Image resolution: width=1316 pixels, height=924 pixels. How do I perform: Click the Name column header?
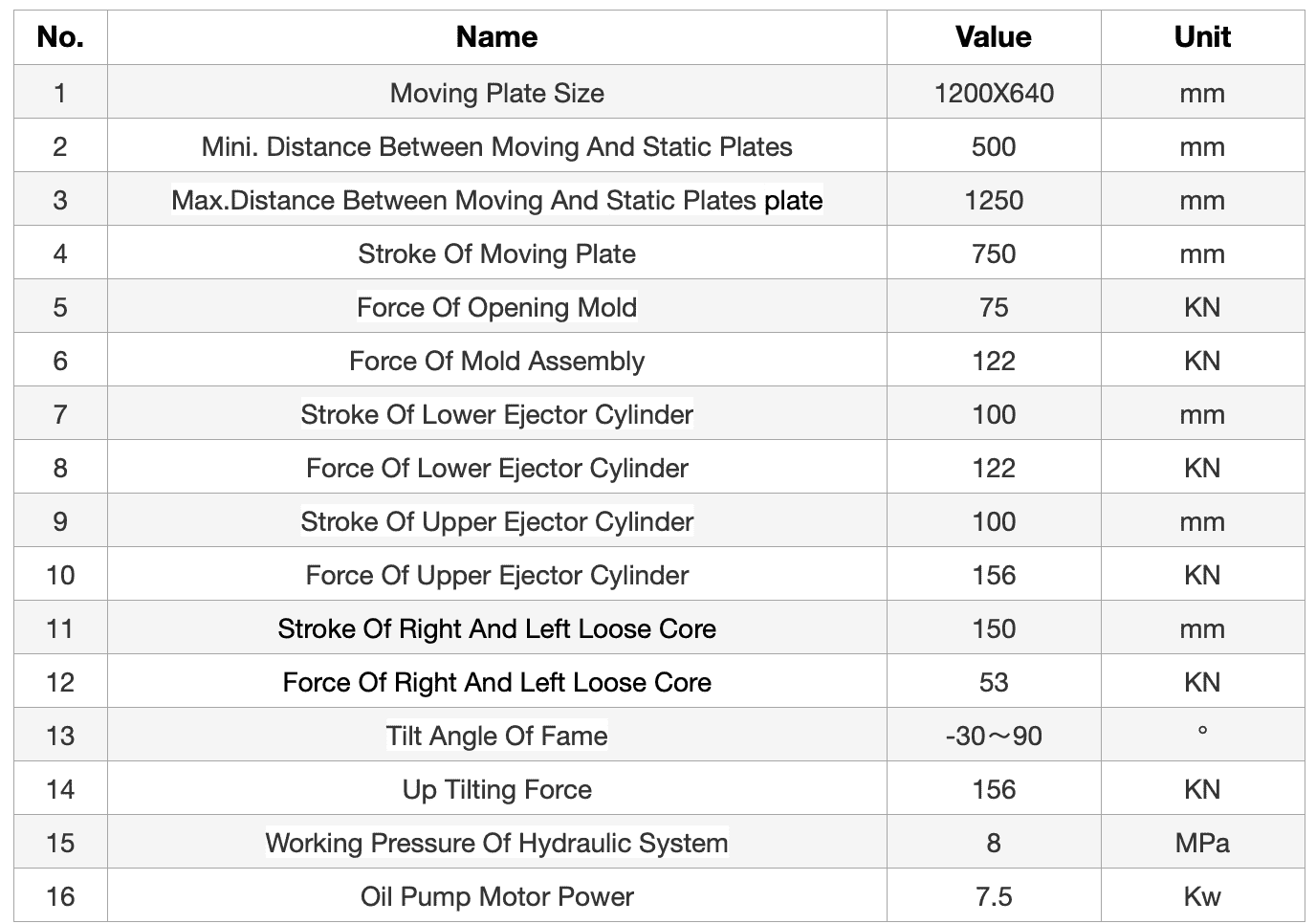click(496, 37)
